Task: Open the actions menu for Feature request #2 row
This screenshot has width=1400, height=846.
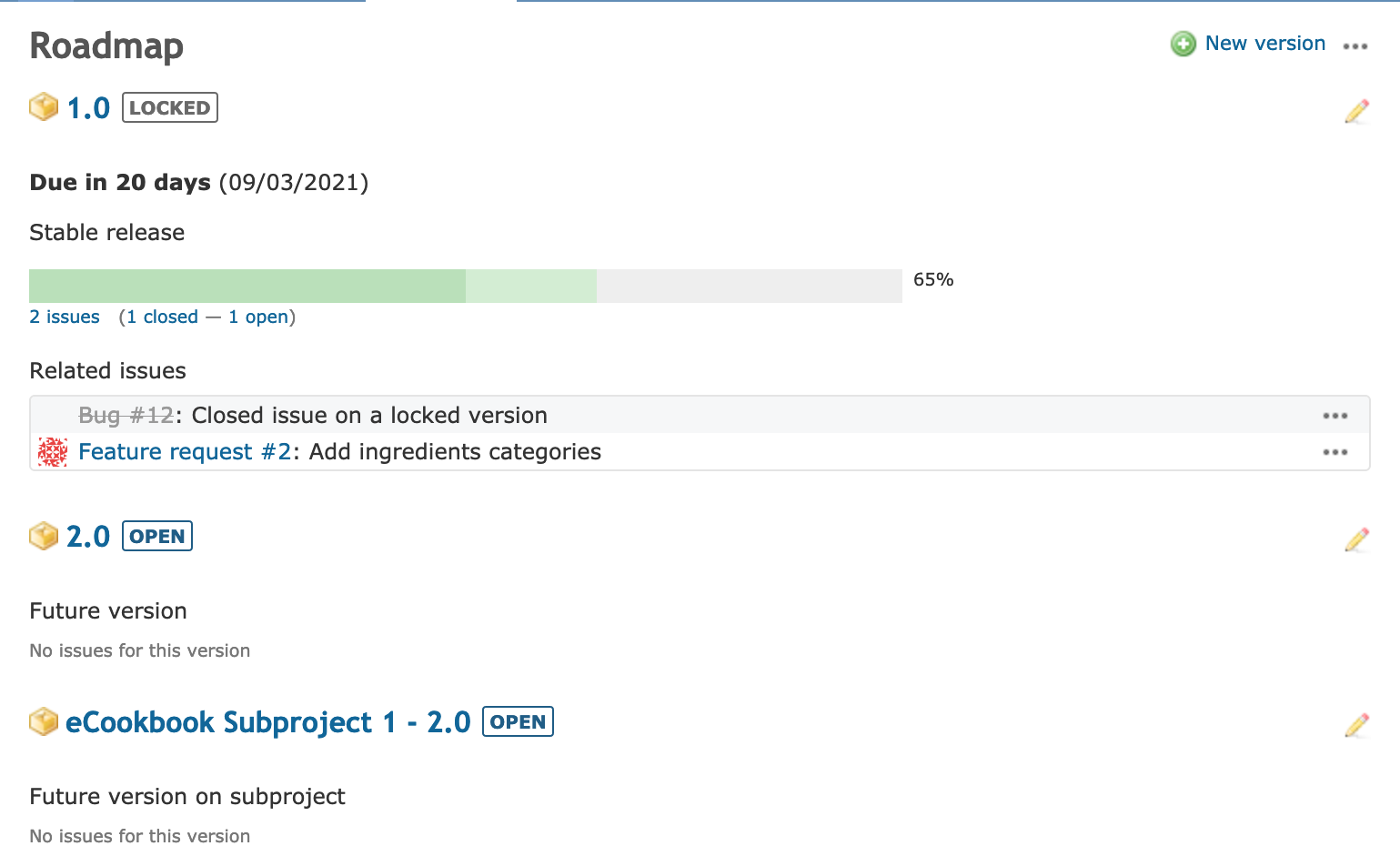Action: [x=1335, y=452]
